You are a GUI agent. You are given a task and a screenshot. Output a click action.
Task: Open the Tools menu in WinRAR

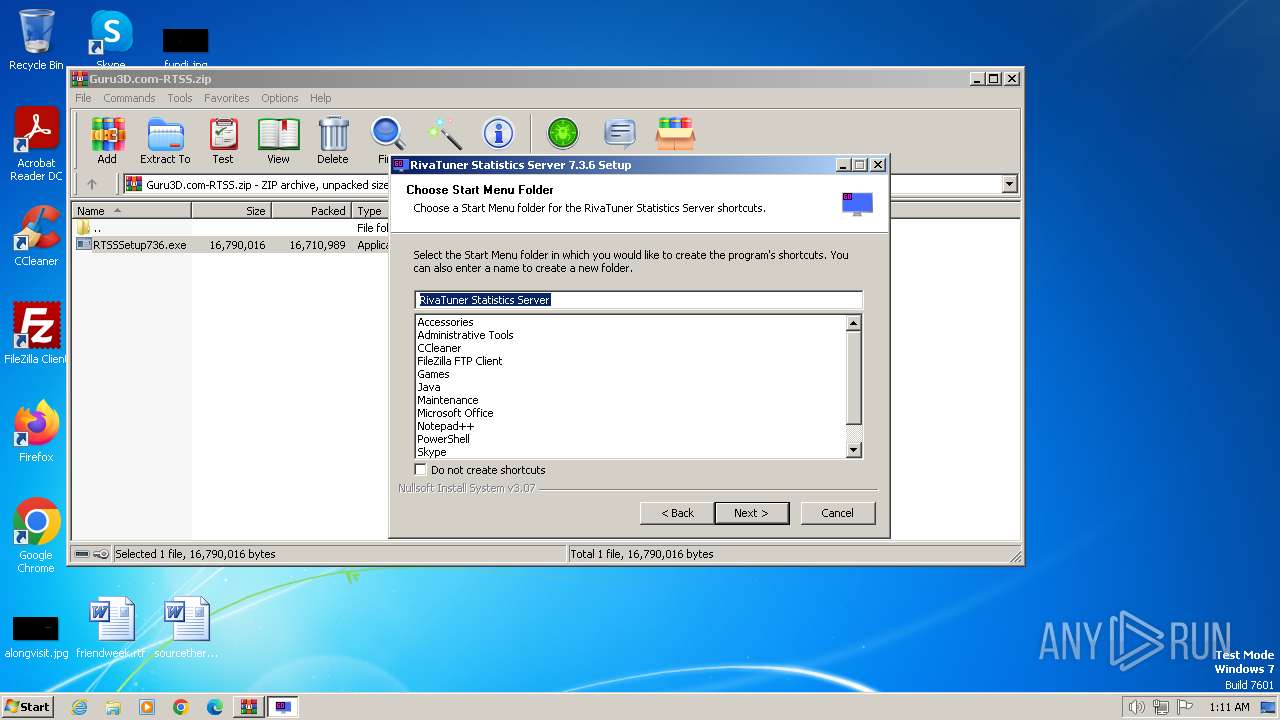[180, 98]
